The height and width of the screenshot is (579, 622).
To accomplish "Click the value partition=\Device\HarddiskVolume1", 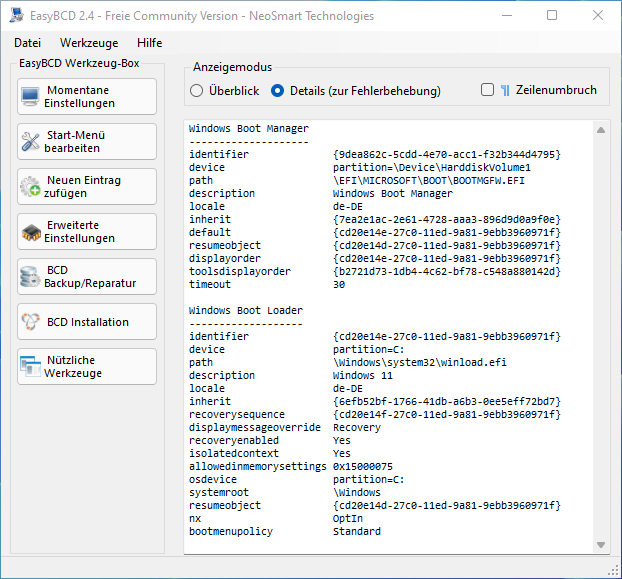I will pyautogui.click(x=432, y=167).
